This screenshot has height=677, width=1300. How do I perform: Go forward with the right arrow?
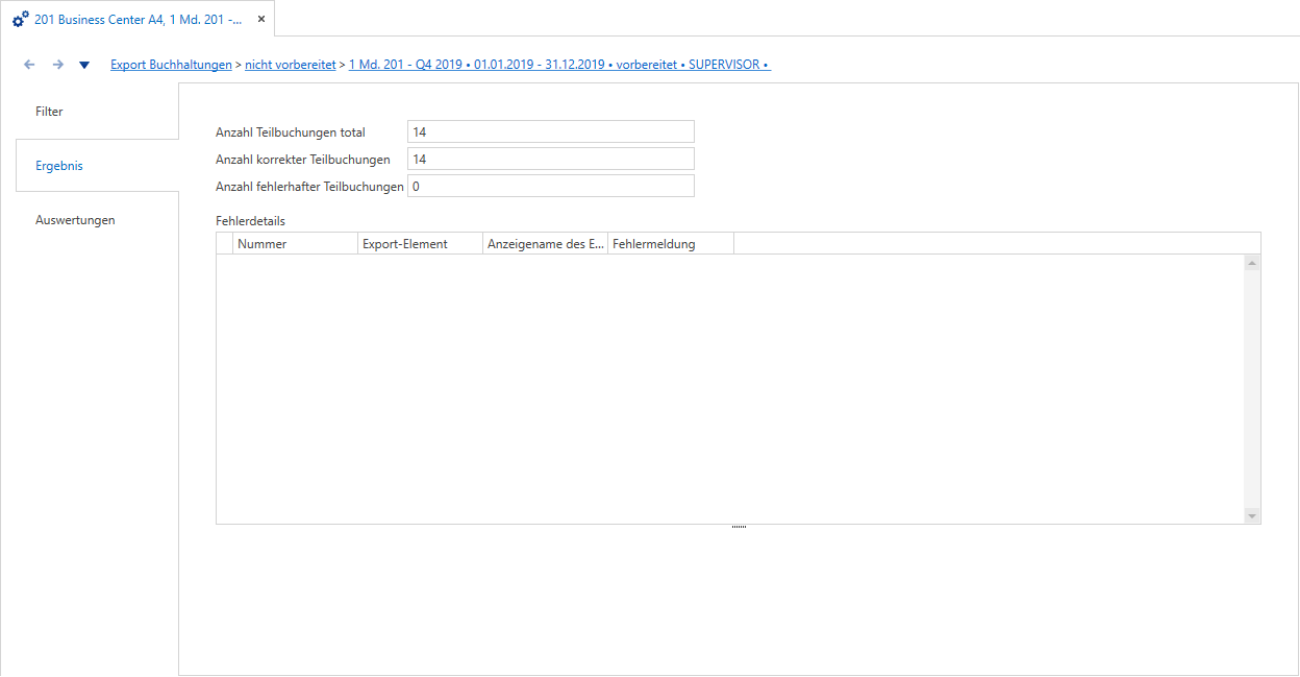pyautogui.click(x=58, y=65)
